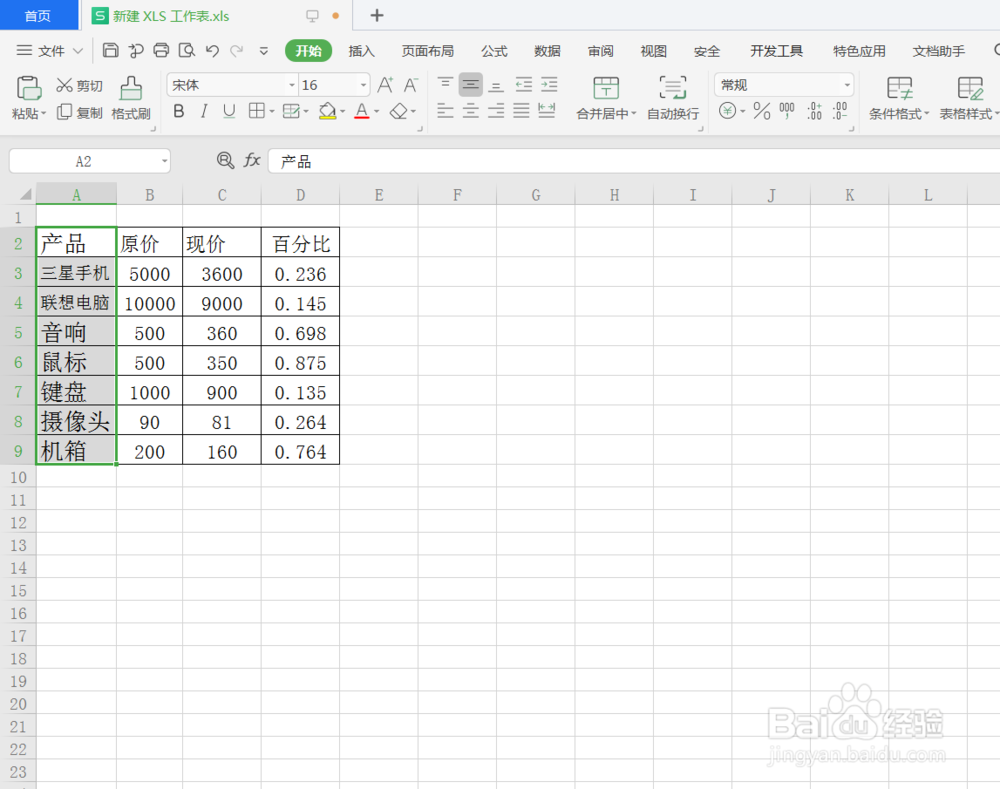Click Merge and Center icon

605,88
